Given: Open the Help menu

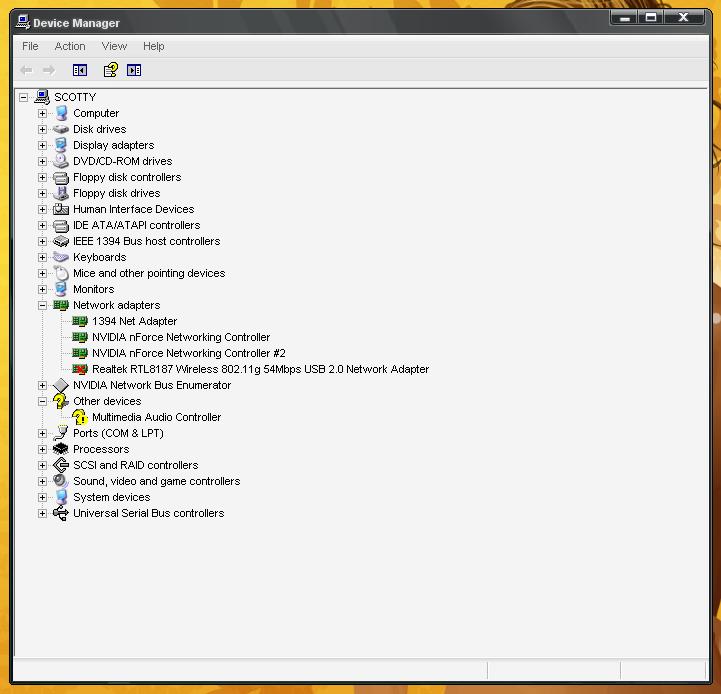Looking at the screenshot, I should (154, 46).
